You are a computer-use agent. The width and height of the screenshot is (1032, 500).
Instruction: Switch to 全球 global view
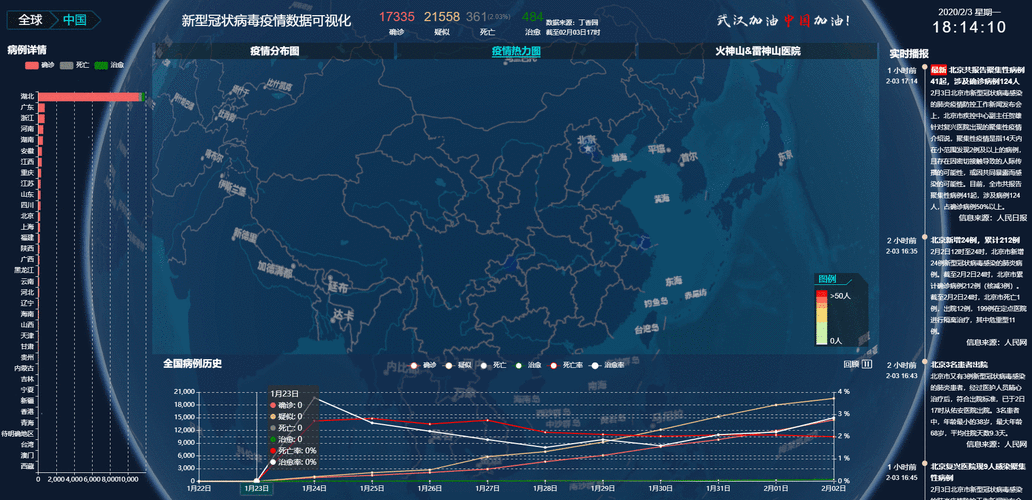click(30, 19)
